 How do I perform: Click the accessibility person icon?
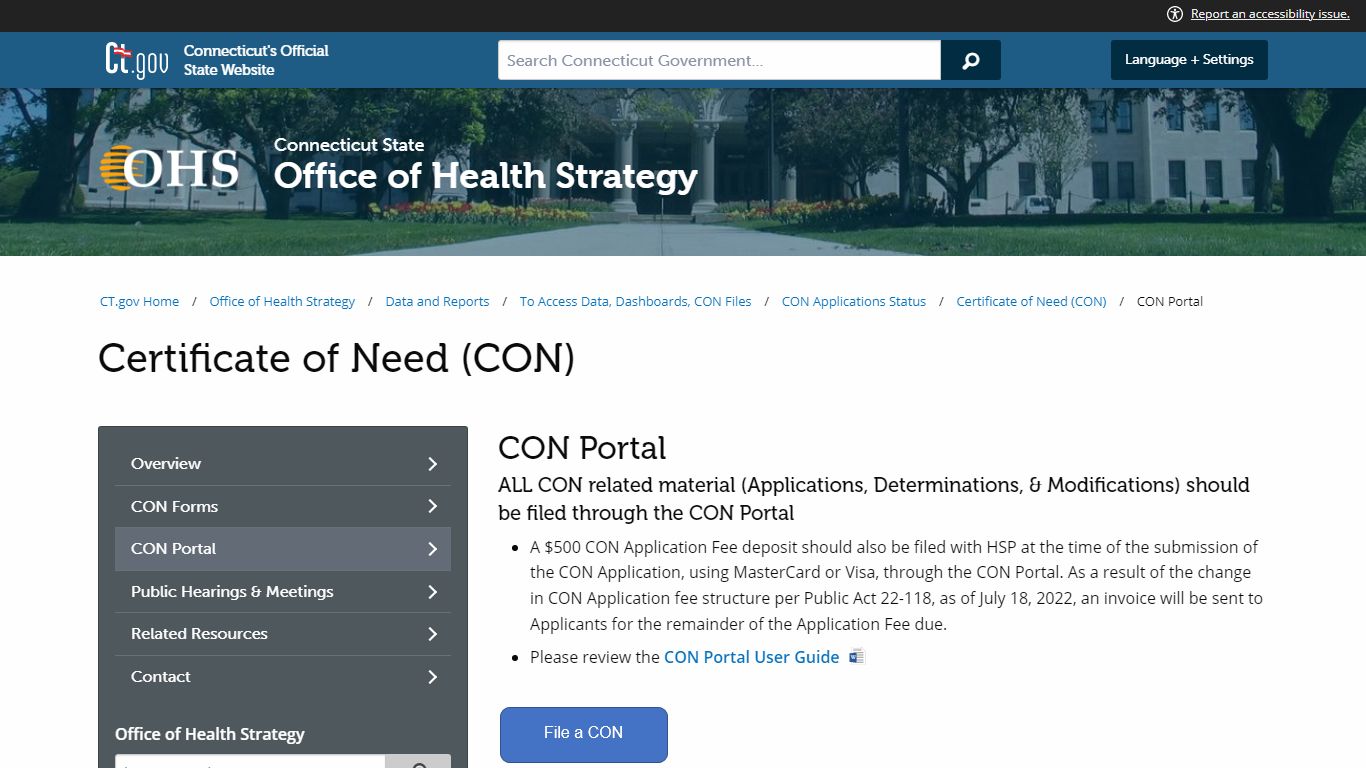[x=1175, y=14]
